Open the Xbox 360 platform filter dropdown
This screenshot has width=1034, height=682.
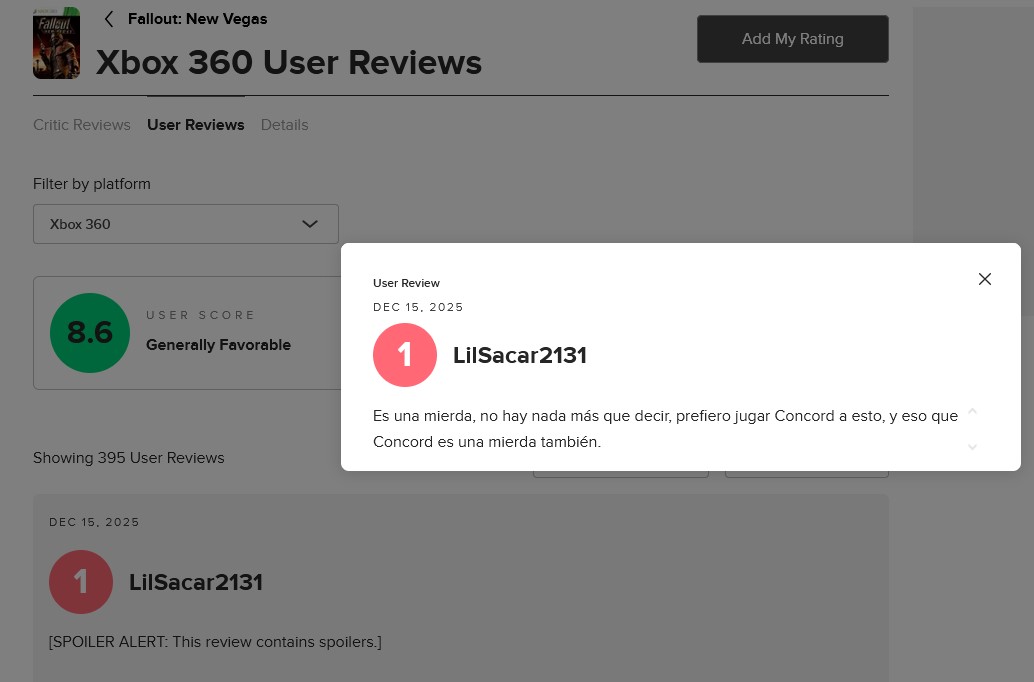pos(186,224)
